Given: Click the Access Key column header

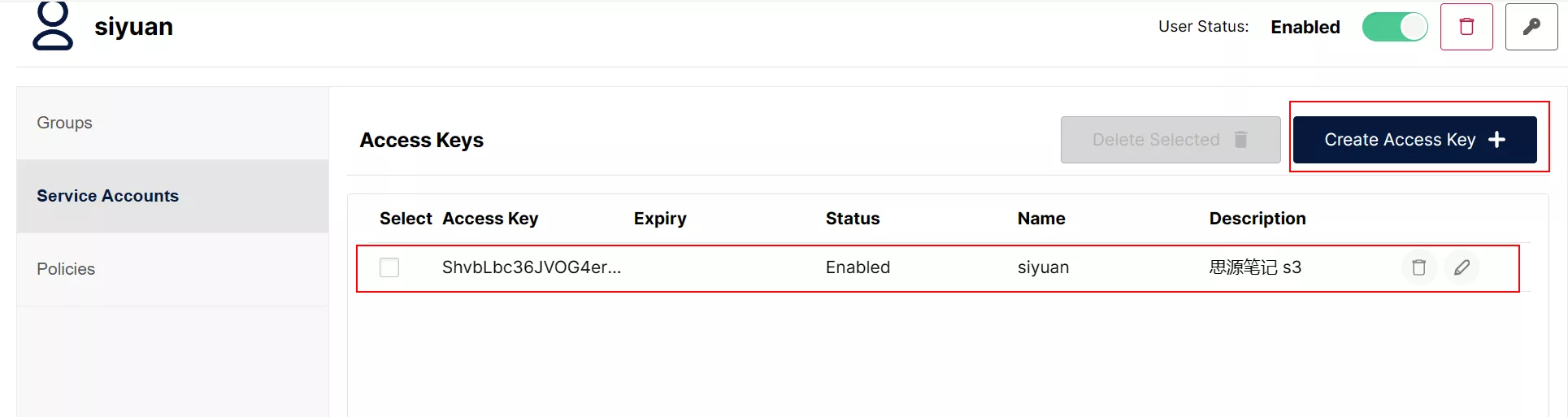Looking at the screenshot, I should tap(490, 219).
